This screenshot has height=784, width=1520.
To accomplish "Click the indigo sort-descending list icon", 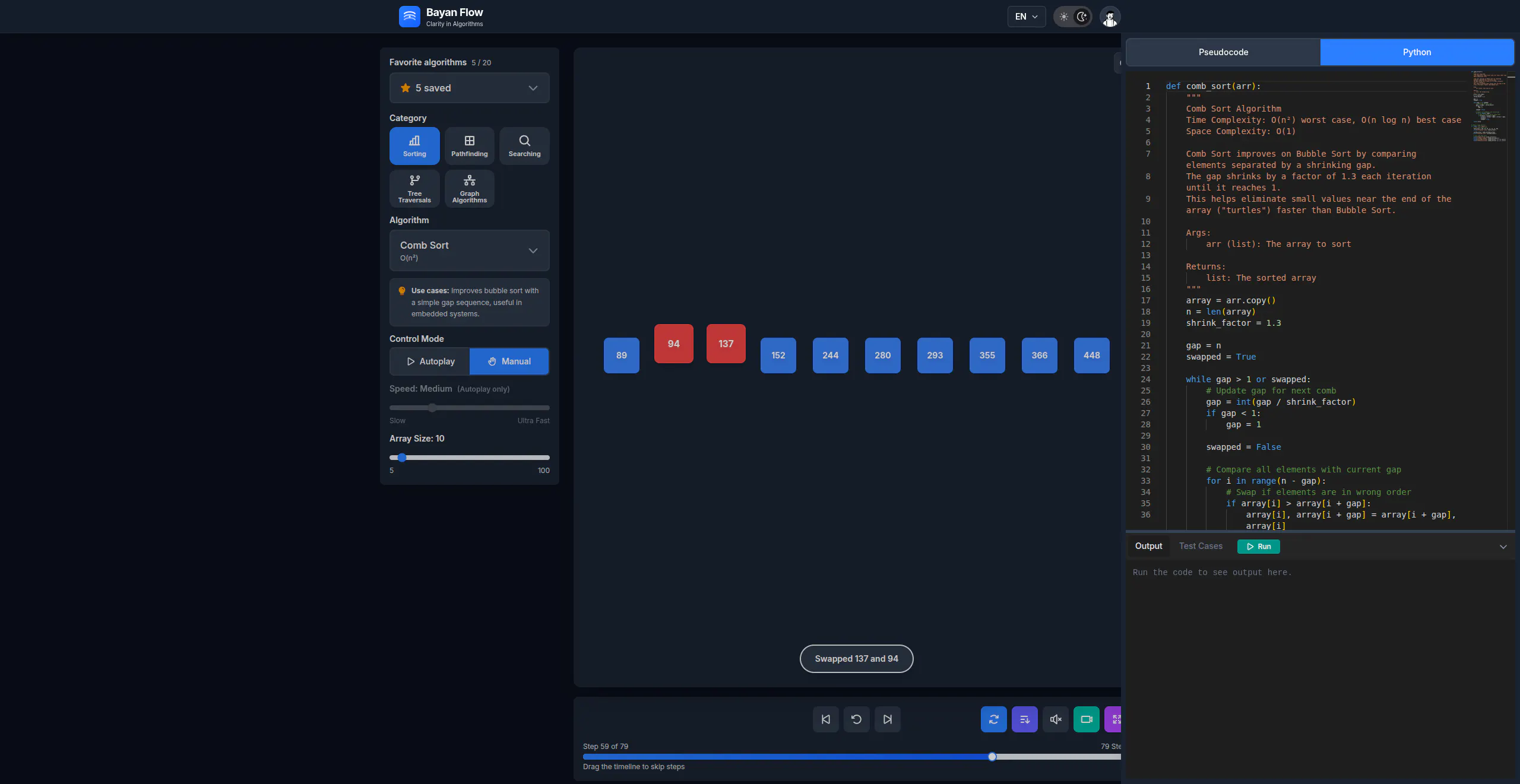I will pyautogui.click(x=1024, y=719).
